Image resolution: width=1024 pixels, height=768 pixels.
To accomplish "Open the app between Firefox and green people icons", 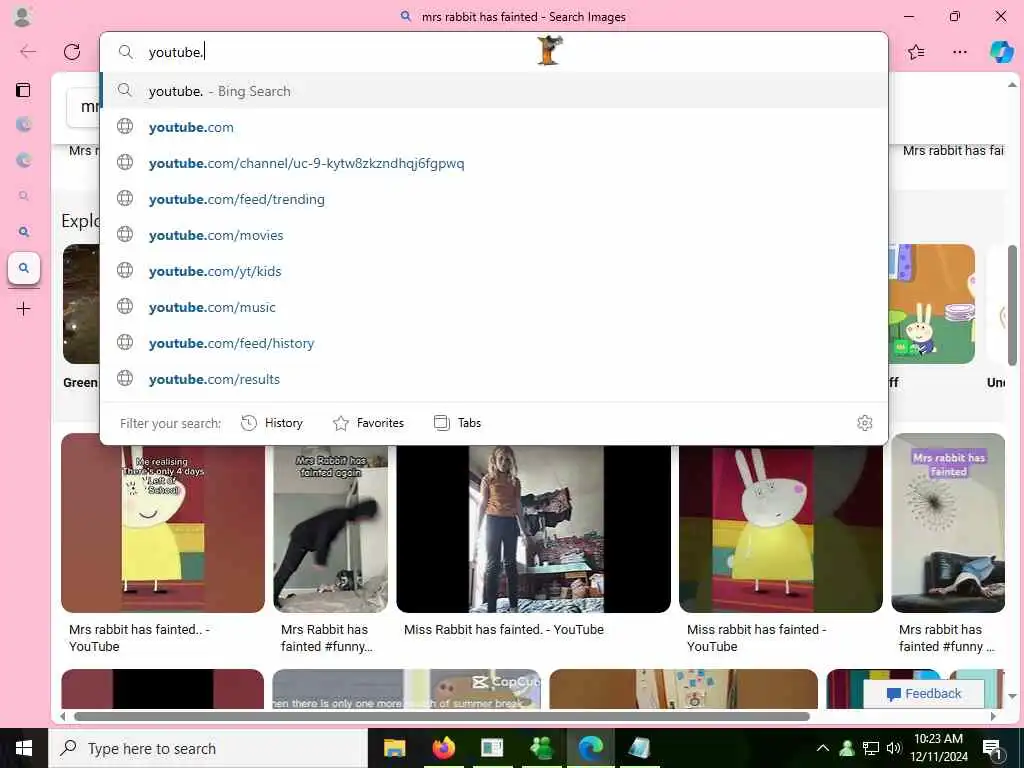I will point(492,748).
